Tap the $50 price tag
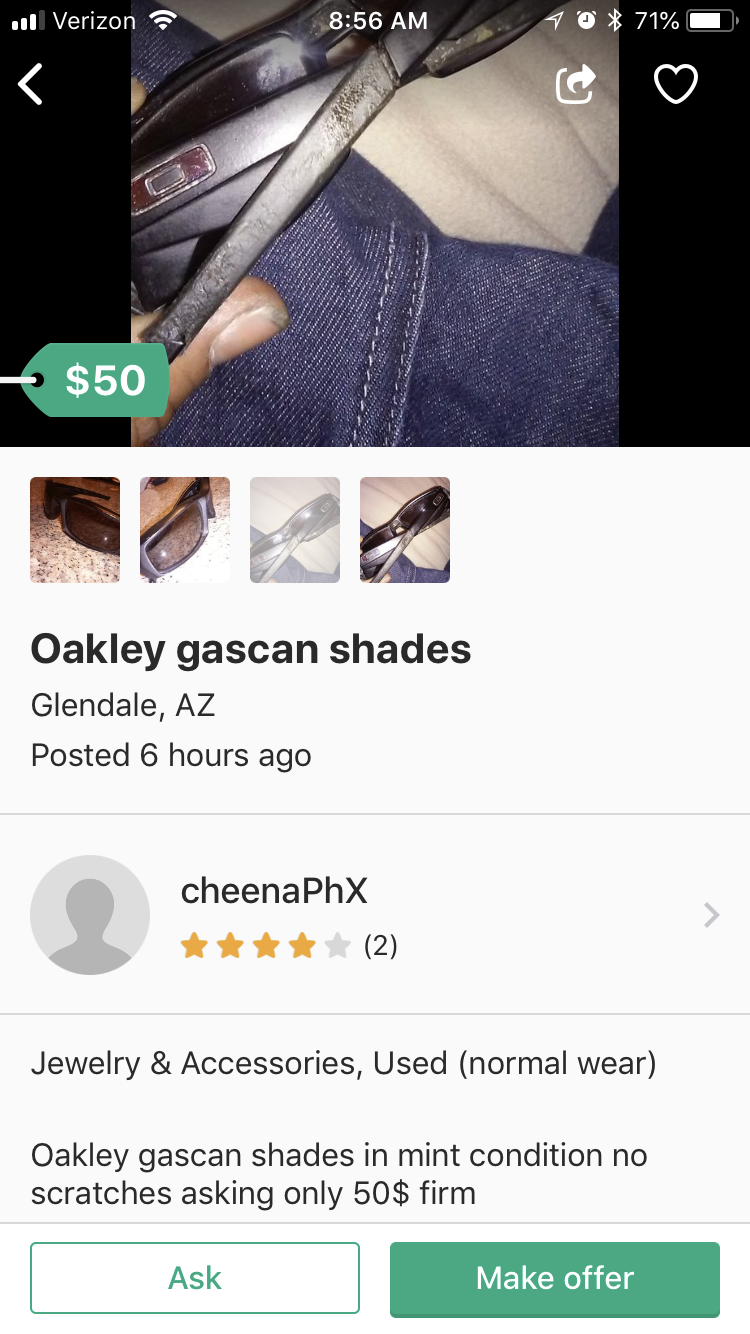Screen dimensions: 750x1334 click(x=95, y=380)
